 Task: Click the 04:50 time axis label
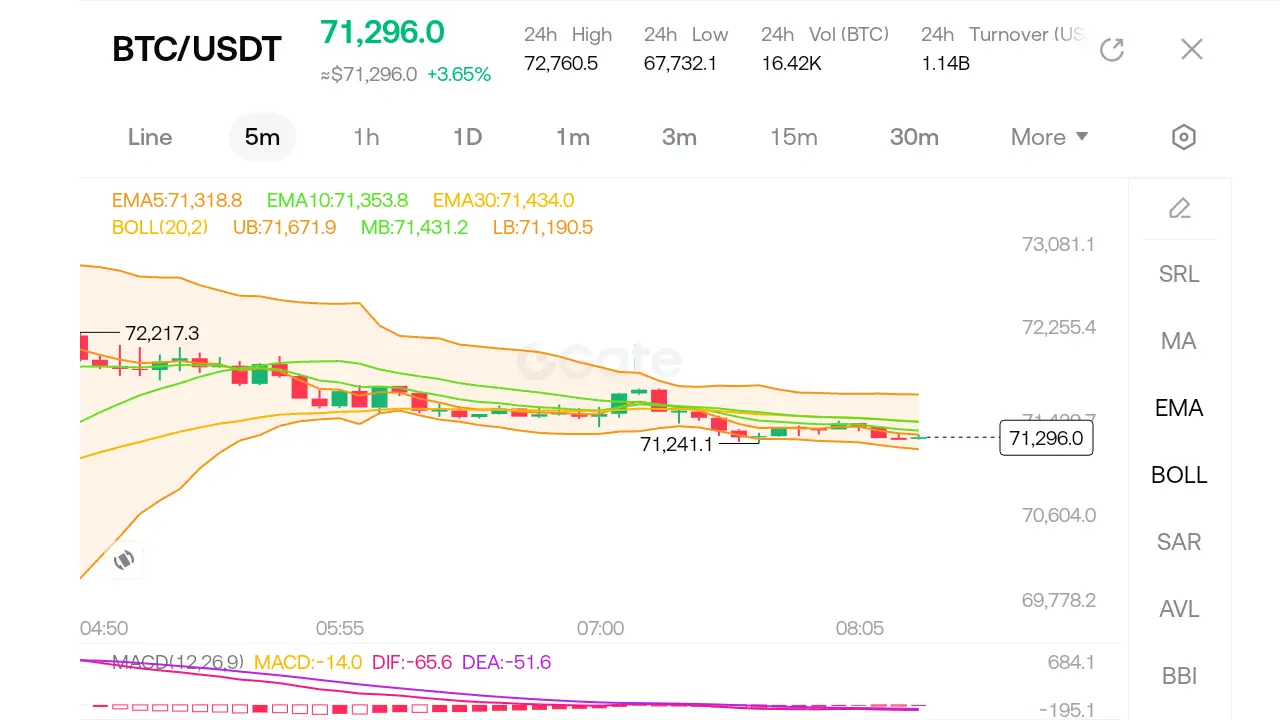pos(104,628)
